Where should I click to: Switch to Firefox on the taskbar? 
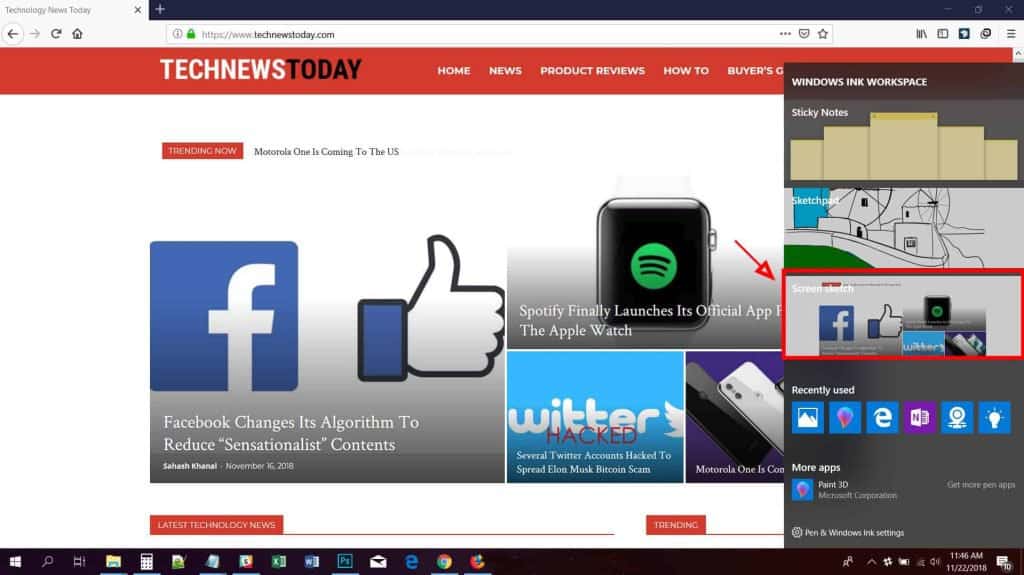(x=477, y=561)
